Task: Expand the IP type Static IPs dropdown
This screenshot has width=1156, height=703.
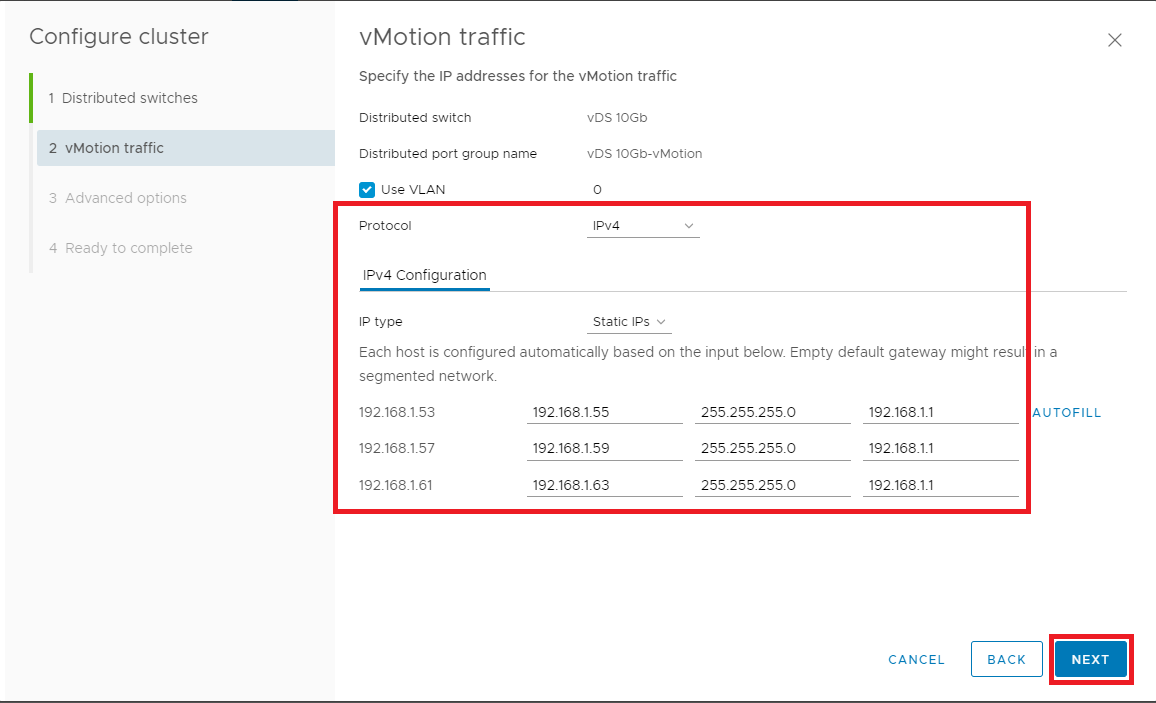Action: [629, 322]
